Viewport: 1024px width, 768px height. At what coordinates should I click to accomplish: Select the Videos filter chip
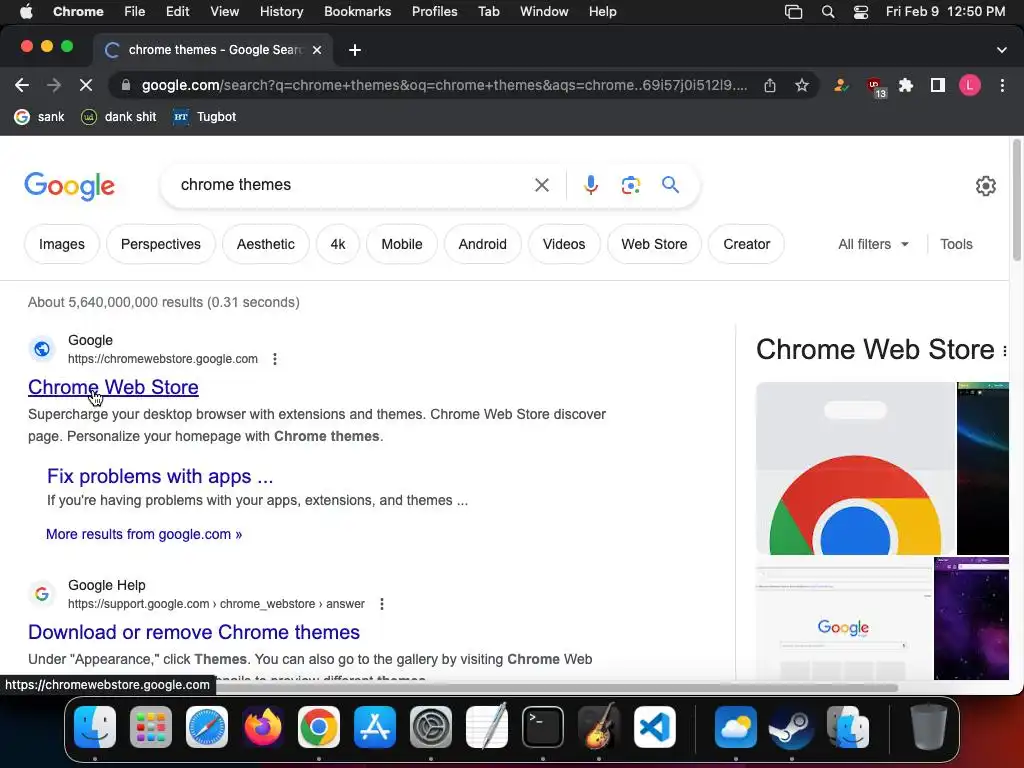click(564, 244)
